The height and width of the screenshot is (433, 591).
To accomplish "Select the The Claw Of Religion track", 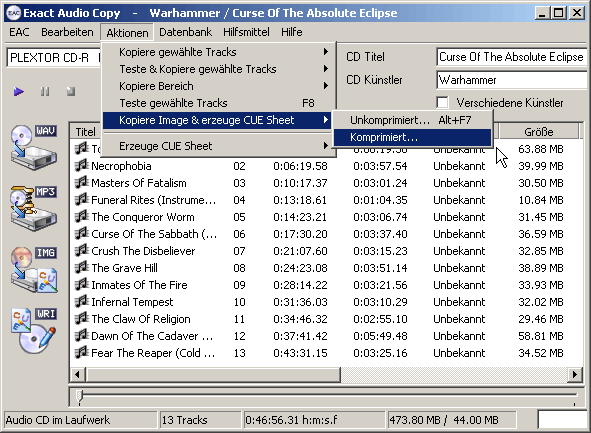I will click(x=325, y=318).
